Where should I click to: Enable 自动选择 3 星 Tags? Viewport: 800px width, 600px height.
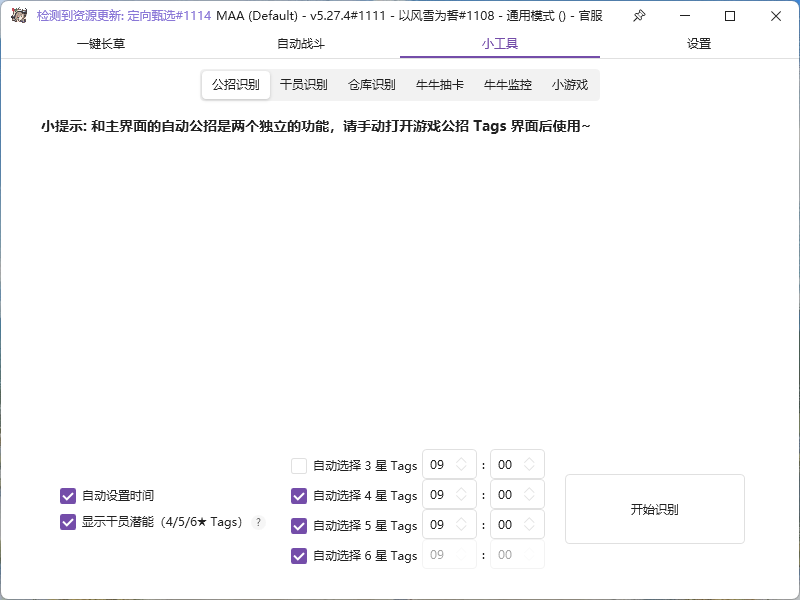(x=297, y=465)
